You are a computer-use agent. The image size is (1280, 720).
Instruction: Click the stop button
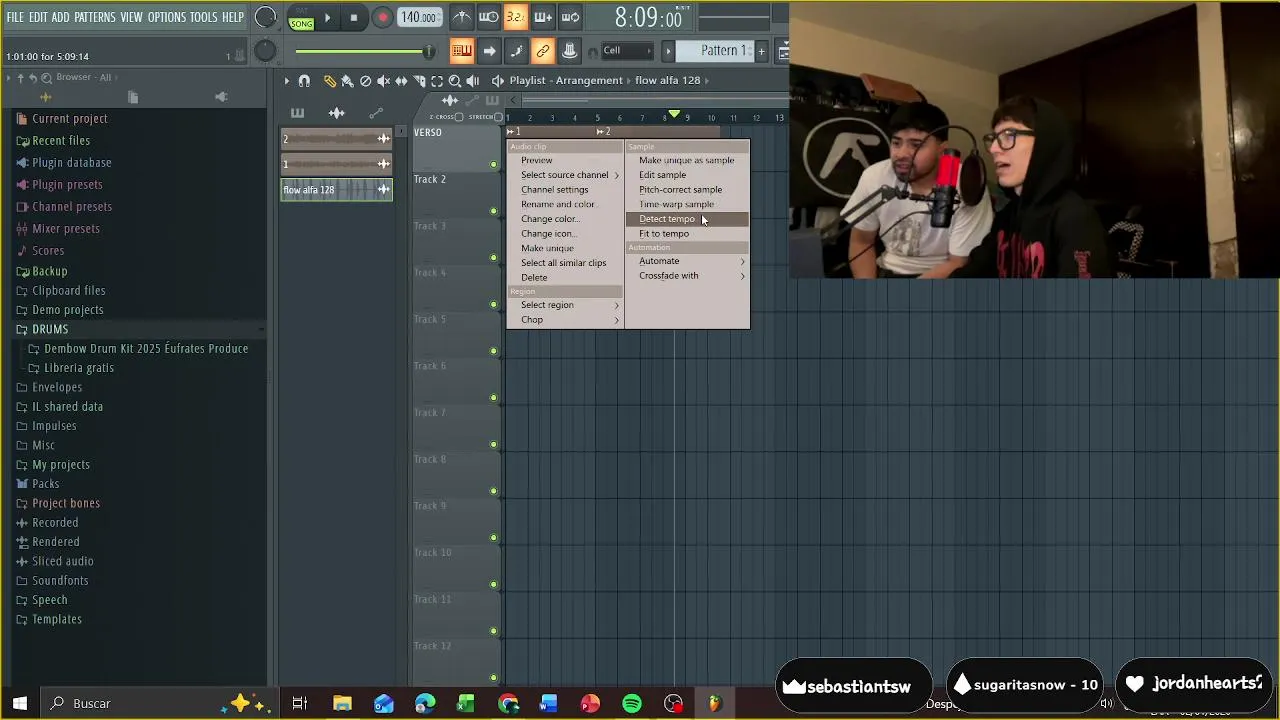click(353, 18)
